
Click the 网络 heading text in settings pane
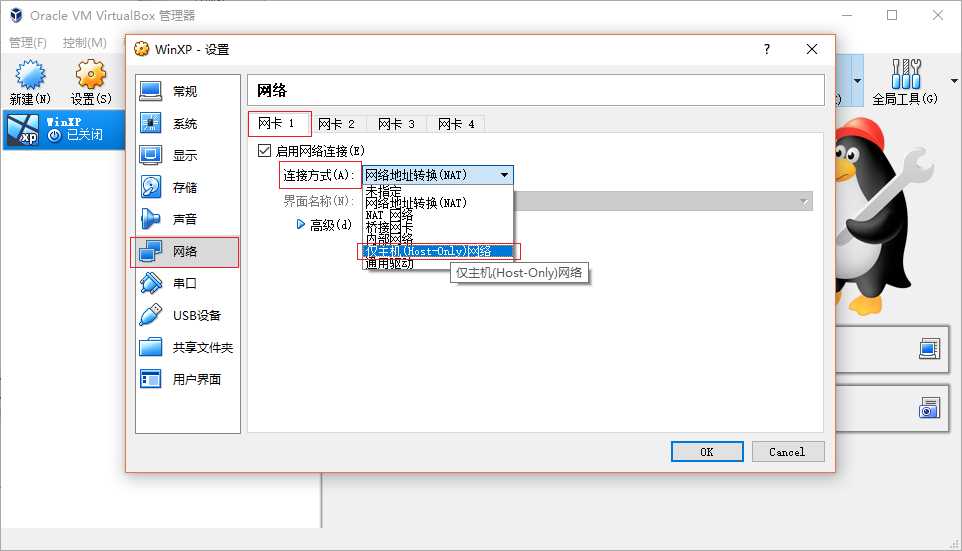click(272, 91)
